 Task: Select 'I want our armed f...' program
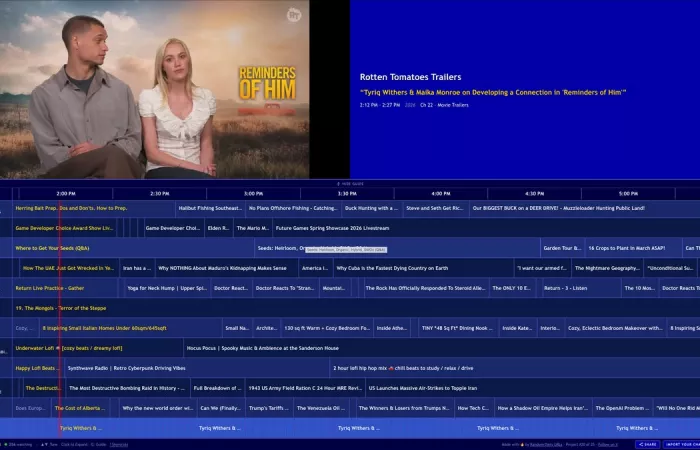coord(542,268)
